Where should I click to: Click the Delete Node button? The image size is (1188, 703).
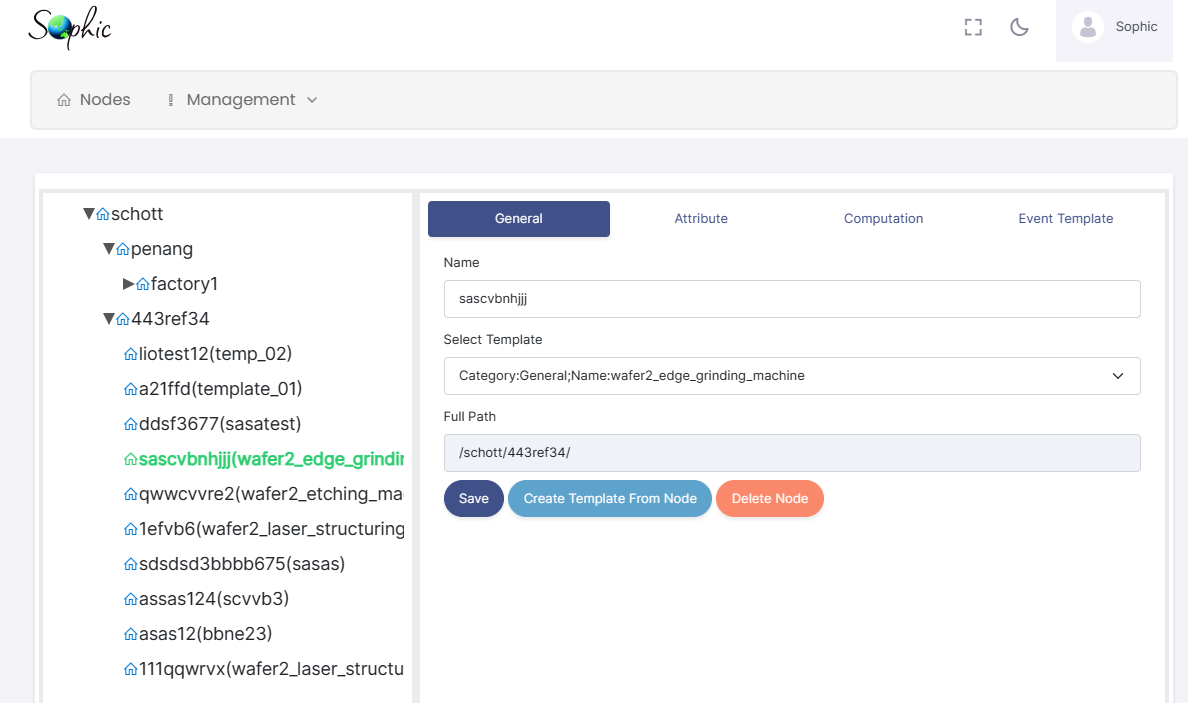[769, 499]
